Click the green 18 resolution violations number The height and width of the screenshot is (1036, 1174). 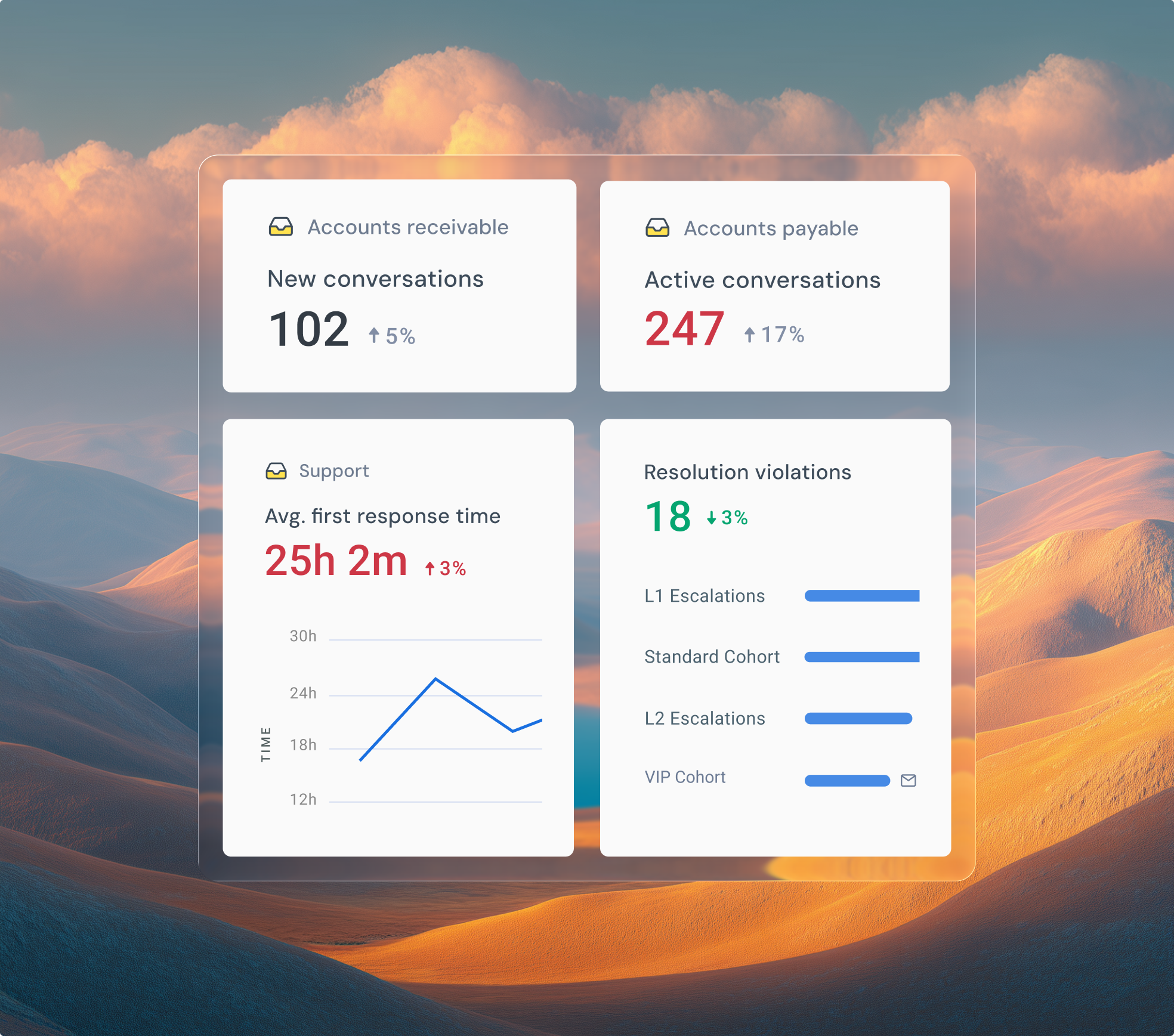click(668, 517)
